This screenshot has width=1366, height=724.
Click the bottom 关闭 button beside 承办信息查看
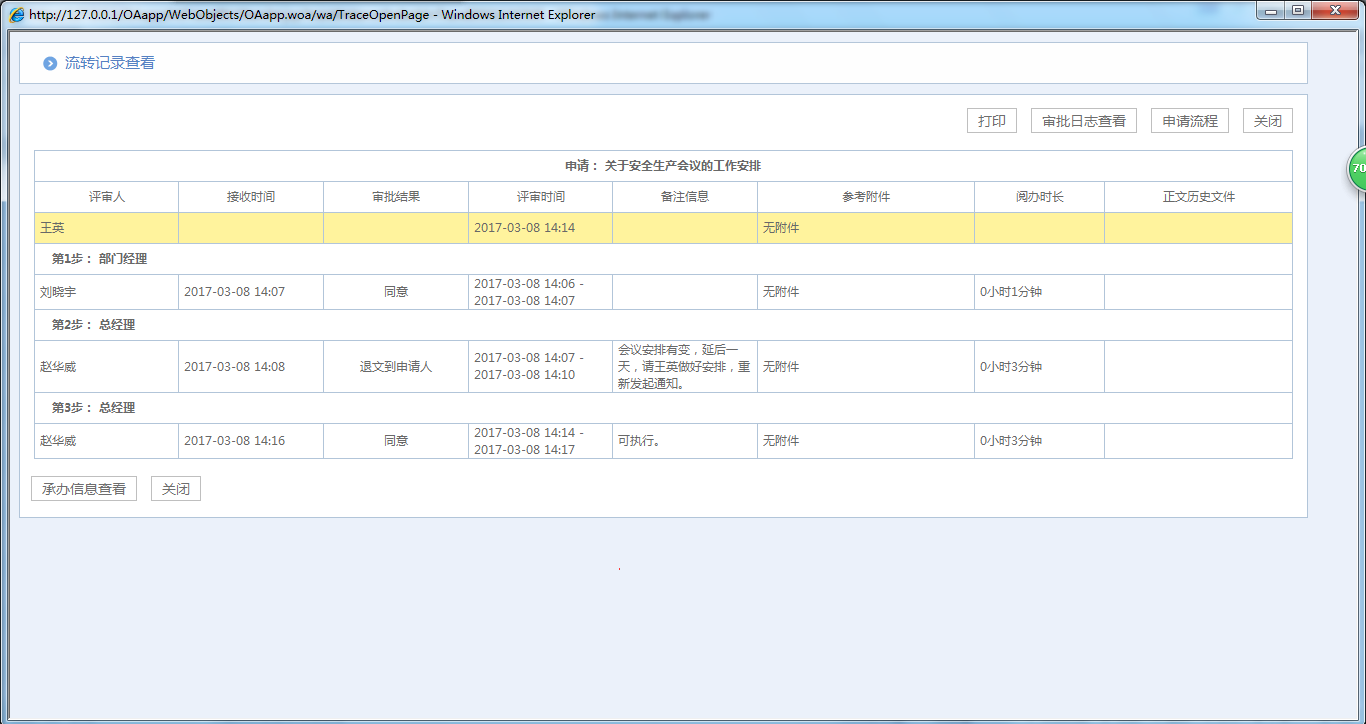tap(176, 489)
